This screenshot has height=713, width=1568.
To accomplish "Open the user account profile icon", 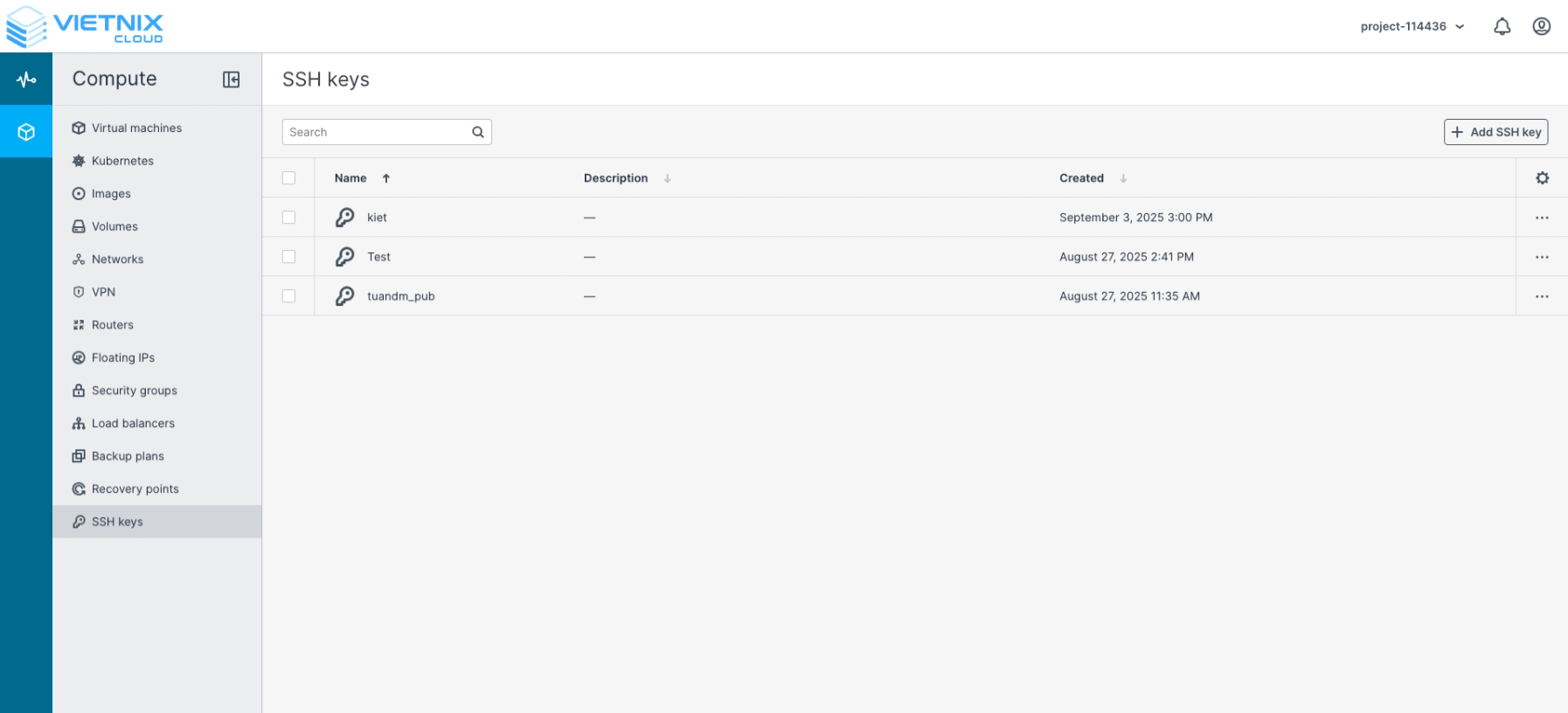I will click(x=1541, y=26).
